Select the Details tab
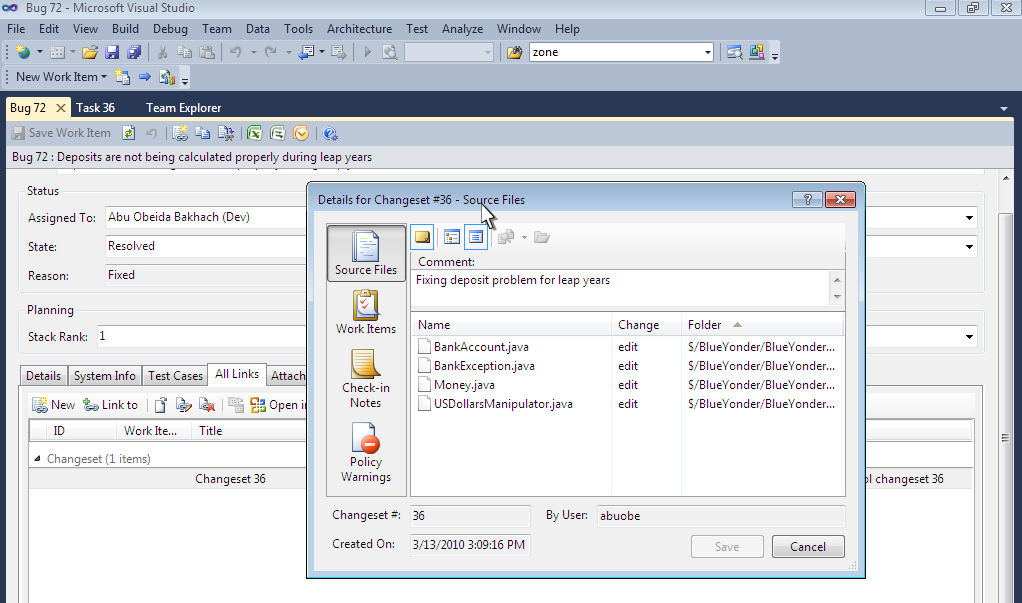This screenshot has height=603, width=1022. pos(44,375)
